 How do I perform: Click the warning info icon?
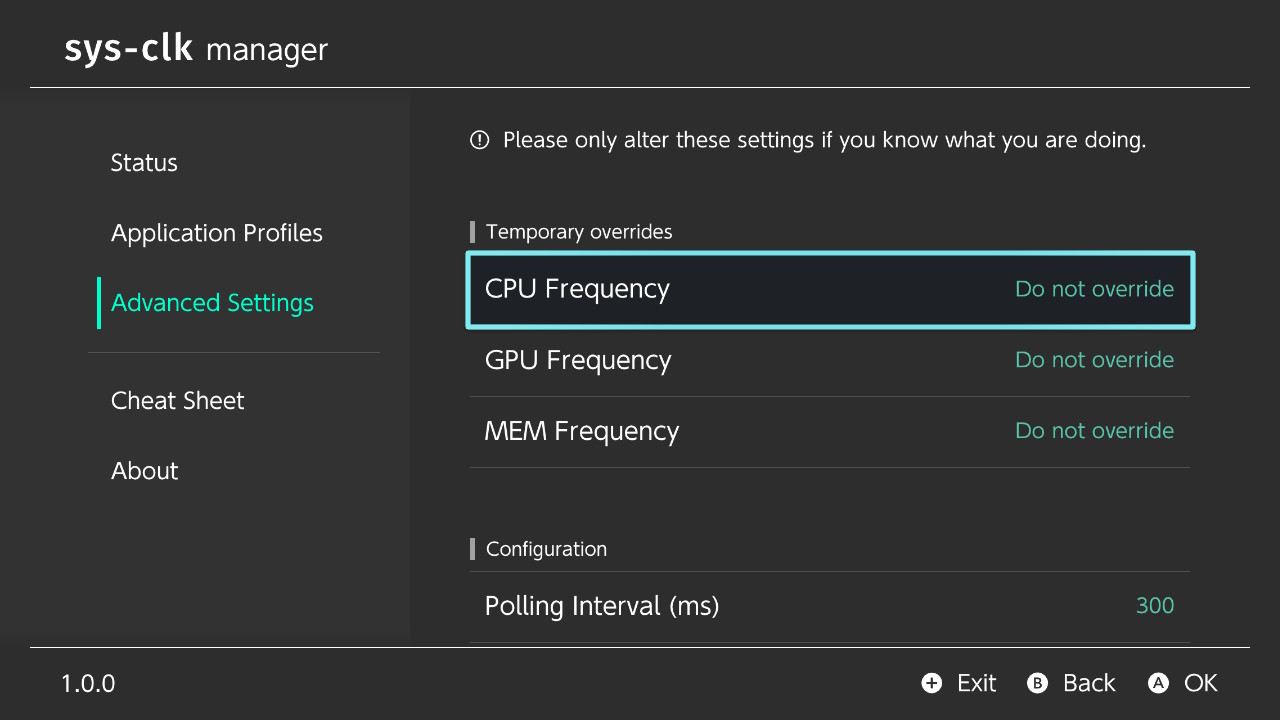pyautogui.click(x=479, y=140)
